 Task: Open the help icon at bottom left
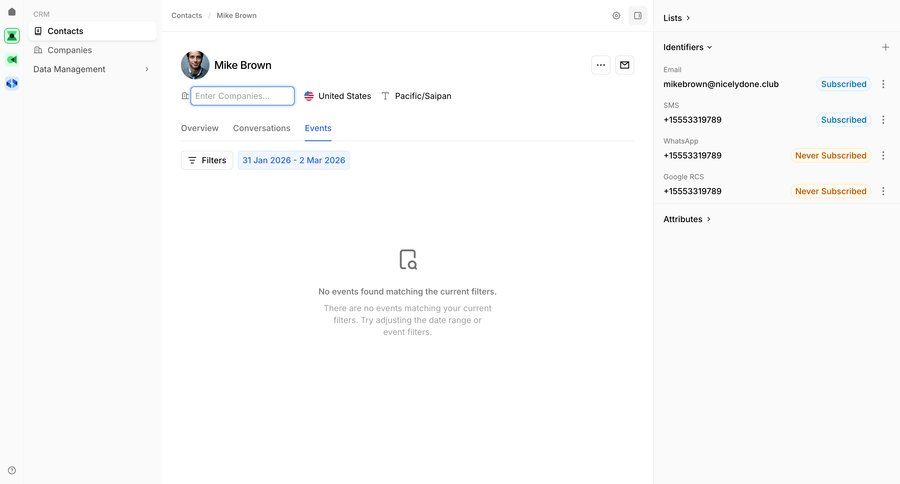pos(11,470)
